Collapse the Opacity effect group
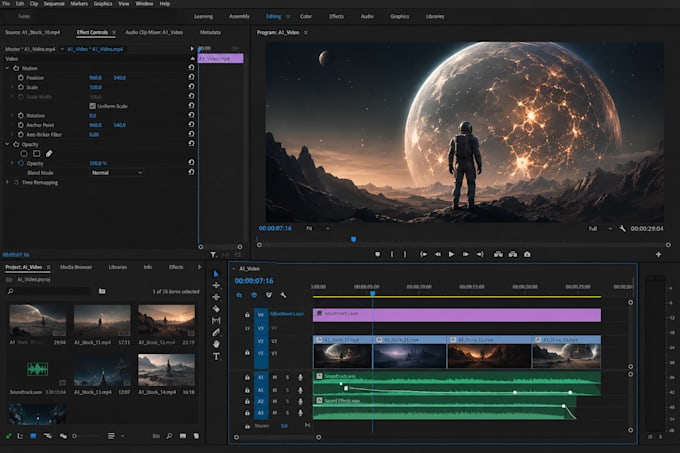Image resolution: width=680 pixels, height=453 pixels. [x=7, y=144]
